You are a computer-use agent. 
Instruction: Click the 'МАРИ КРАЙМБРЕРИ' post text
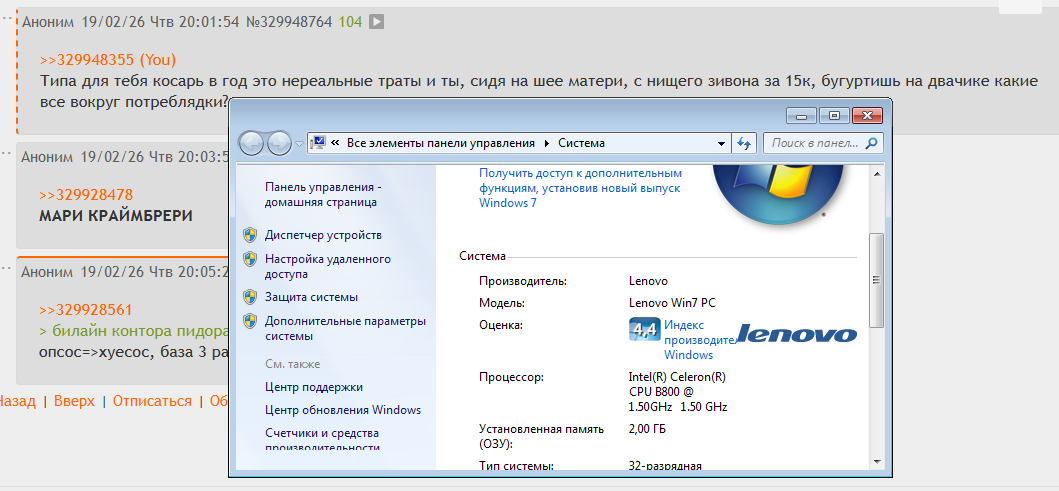pyautogui.click(x=115, y=216)
